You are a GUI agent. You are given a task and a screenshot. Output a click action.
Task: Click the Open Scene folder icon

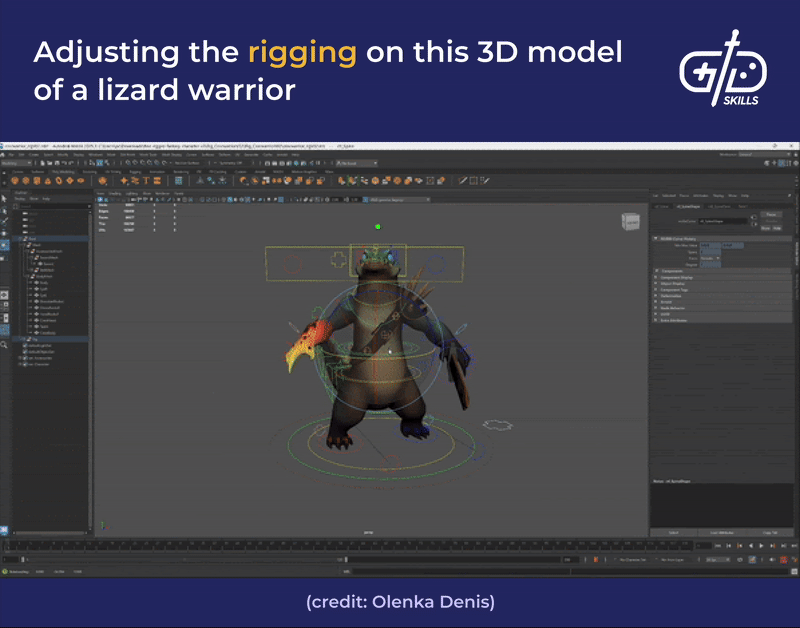pyautogui.click(x=50, y=163)
